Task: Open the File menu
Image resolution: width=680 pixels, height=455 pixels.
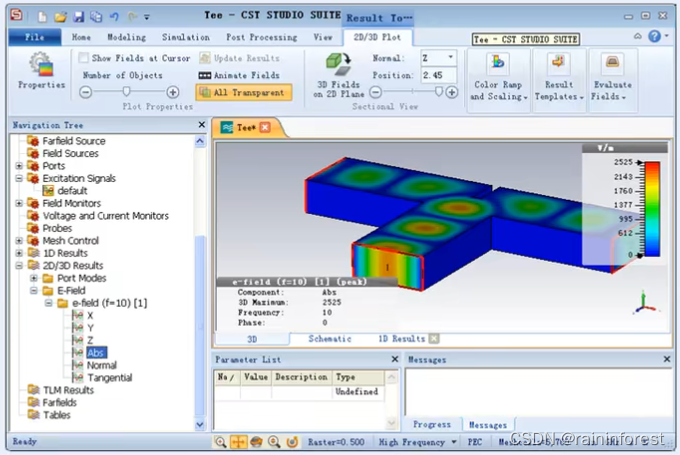Action: click(35, 37)
